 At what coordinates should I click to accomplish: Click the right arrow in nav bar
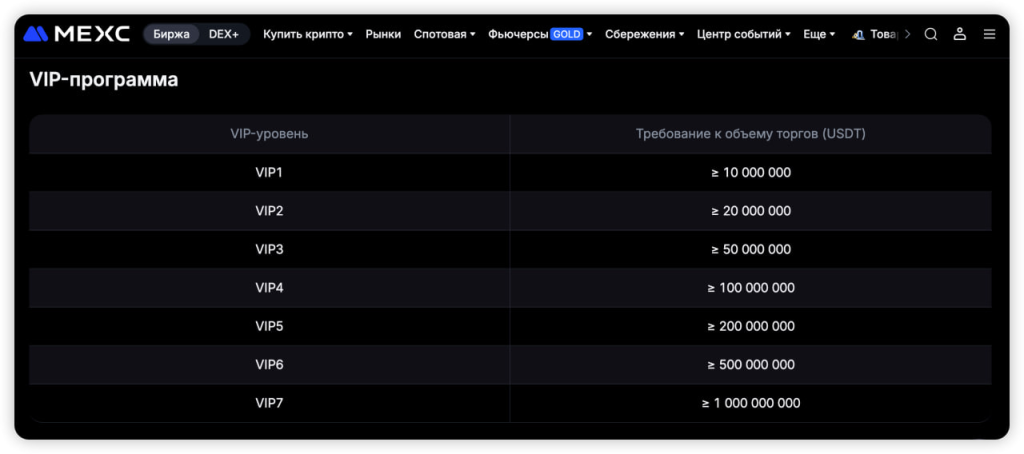point(907,34)
